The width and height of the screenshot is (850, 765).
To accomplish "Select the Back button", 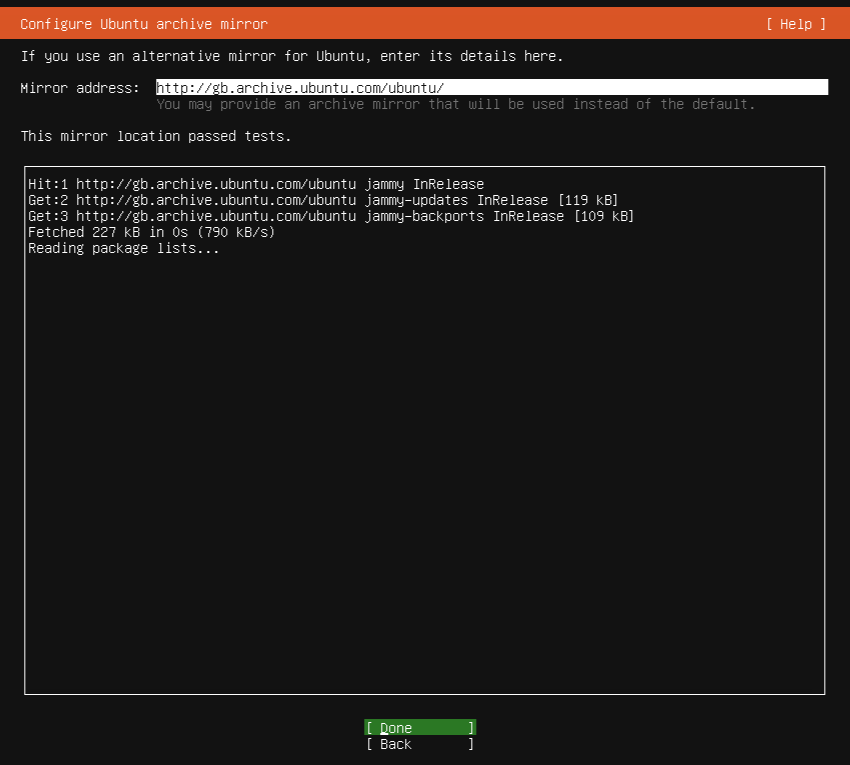I will pos(419,744).
